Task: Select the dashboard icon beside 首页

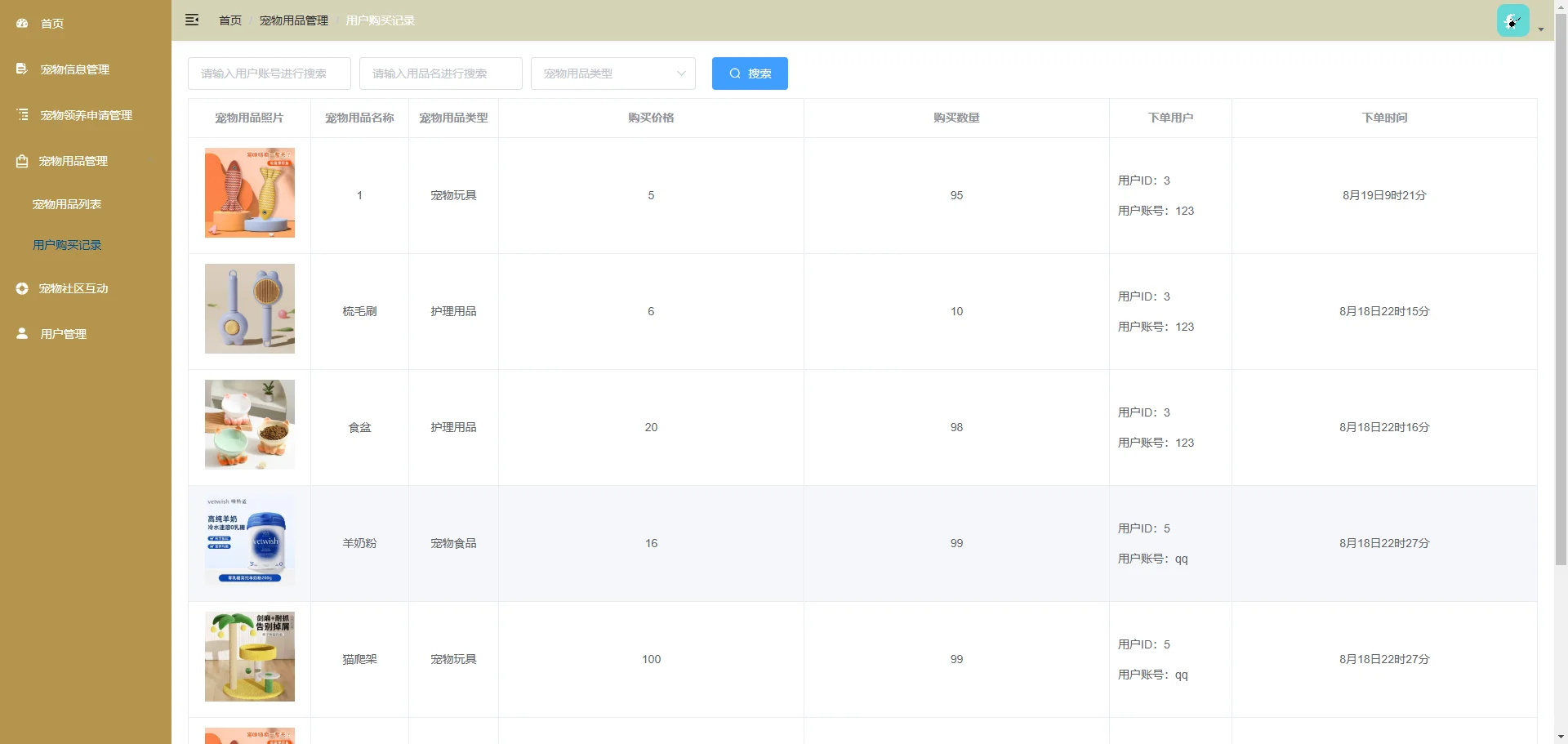Action: point(21,23)
